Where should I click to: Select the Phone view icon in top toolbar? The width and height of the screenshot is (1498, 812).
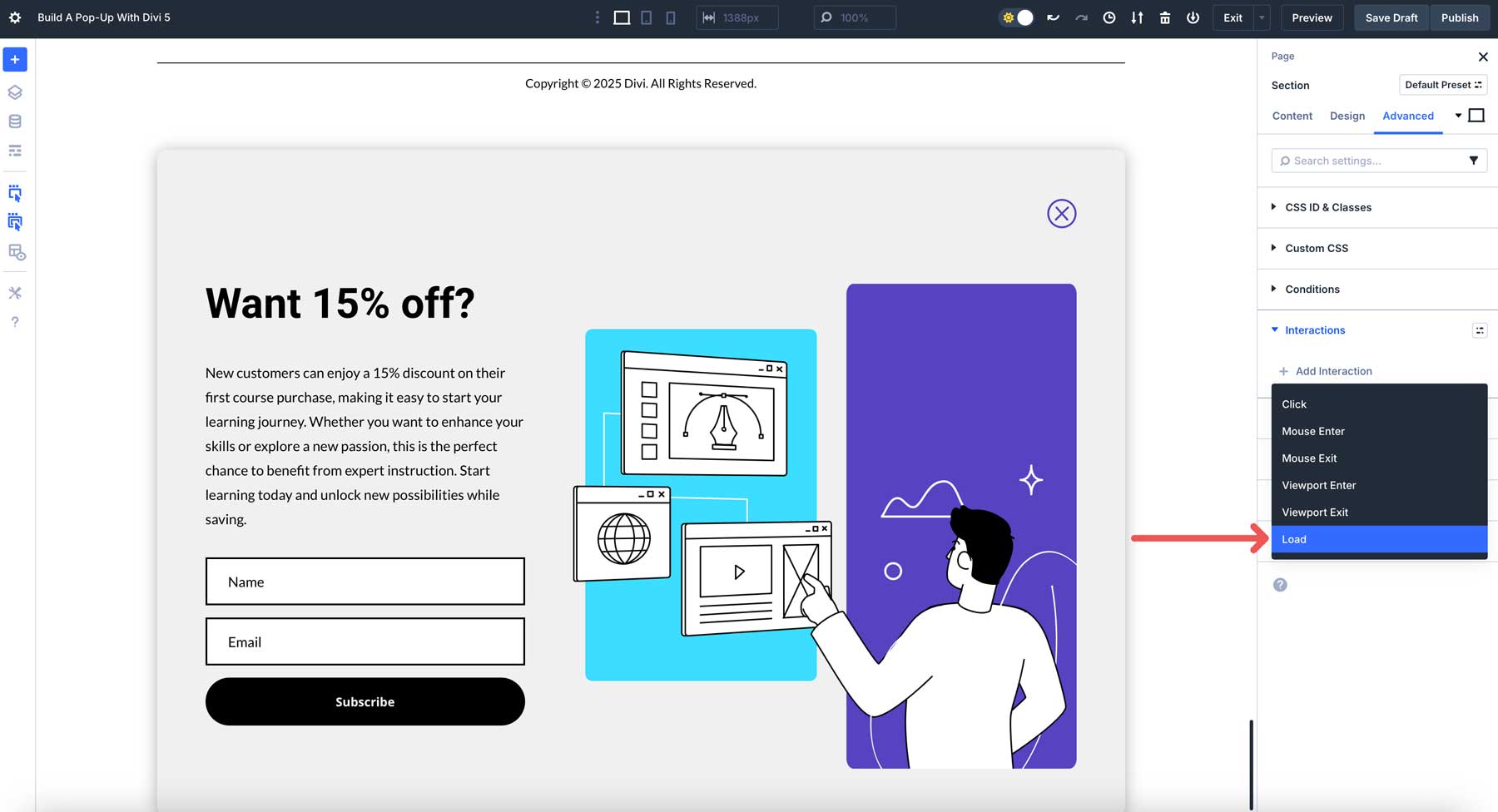click(x=670, y=17)
